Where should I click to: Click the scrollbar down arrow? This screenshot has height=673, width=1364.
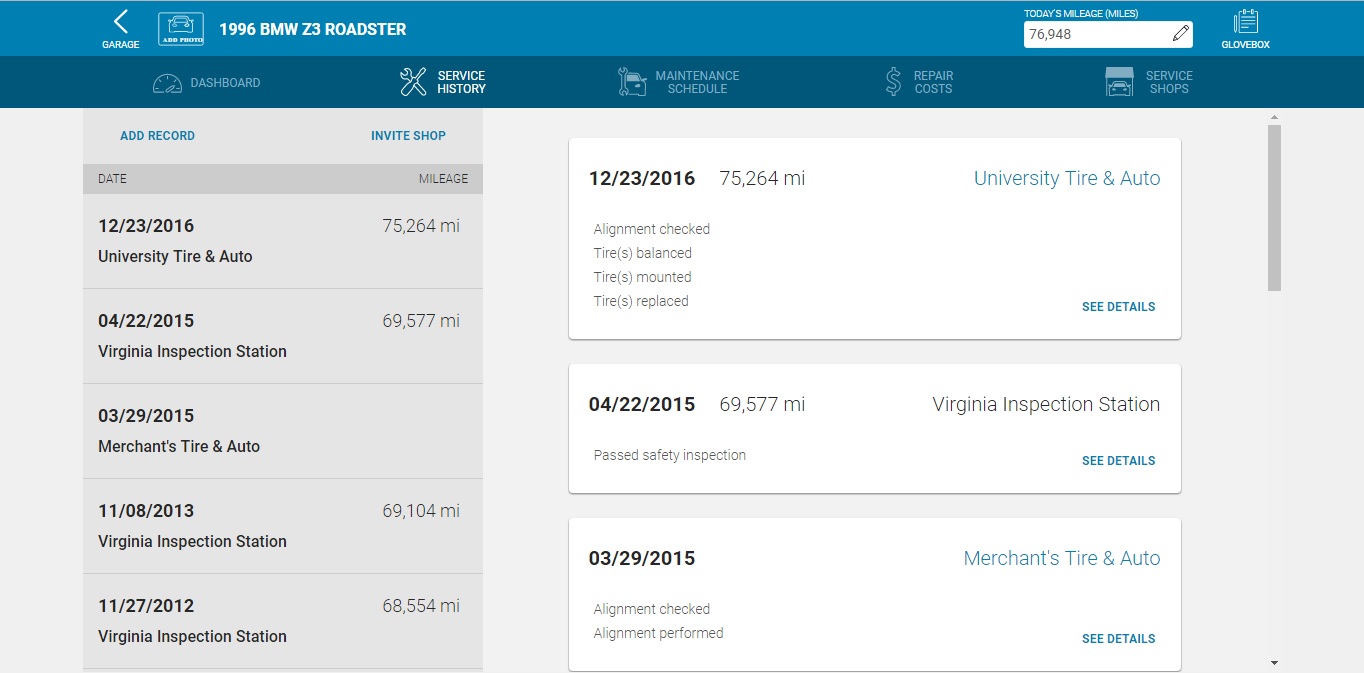(1274, 663)
